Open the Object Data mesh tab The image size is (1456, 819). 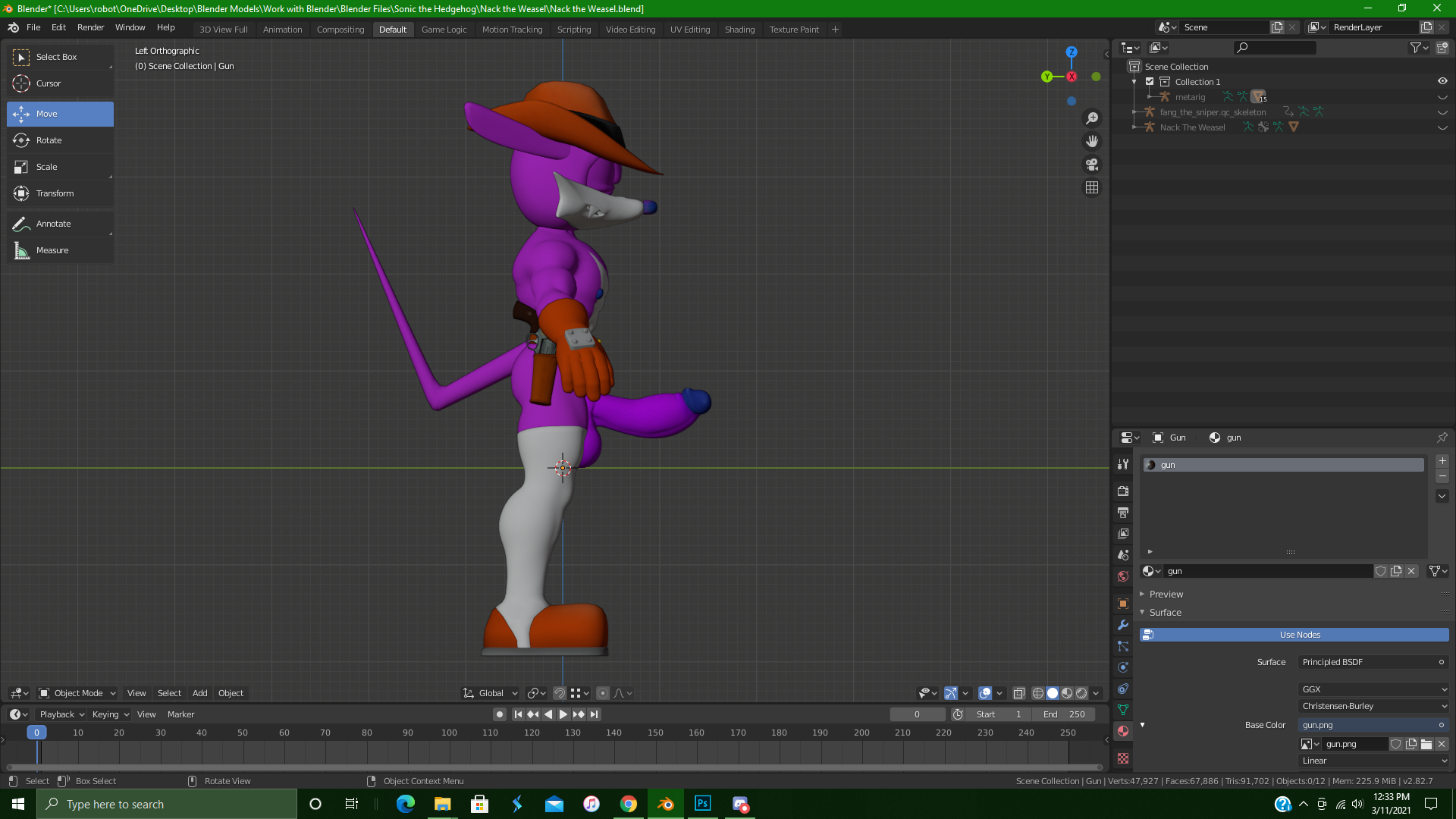point(1123,710)
